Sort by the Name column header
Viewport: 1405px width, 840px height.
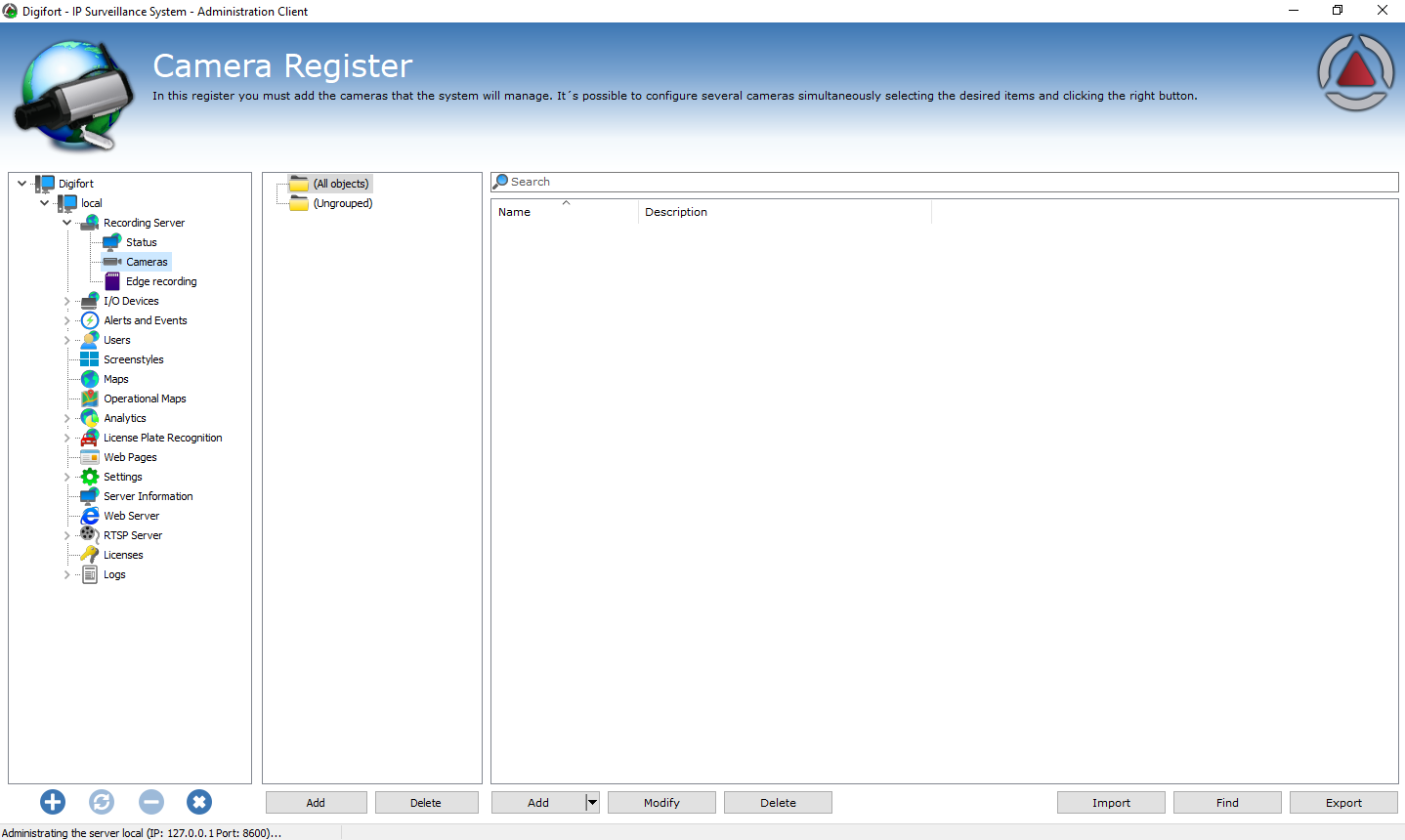point(565,212)
